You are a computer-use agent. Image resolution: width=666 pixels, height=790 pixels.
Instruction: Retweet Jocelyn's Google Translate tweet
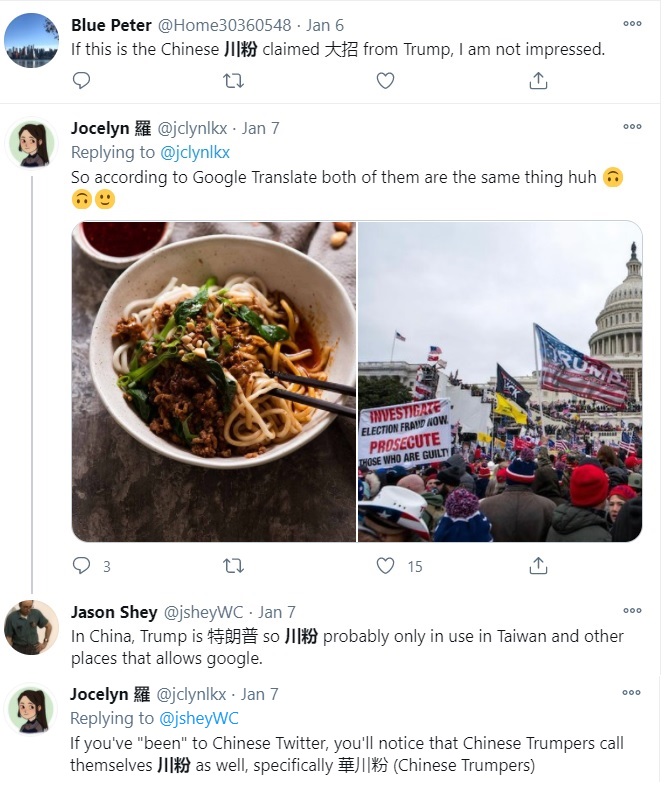click(x=233, y=566)
